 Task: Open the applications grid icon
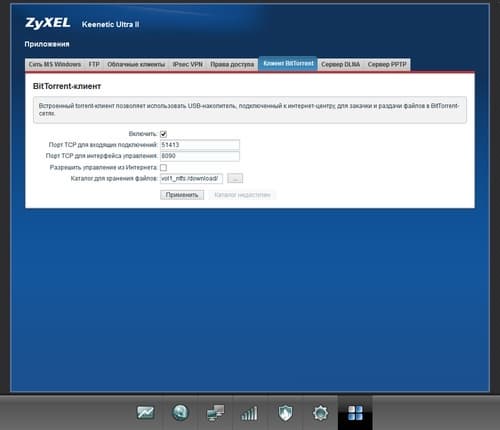[355, 413]
